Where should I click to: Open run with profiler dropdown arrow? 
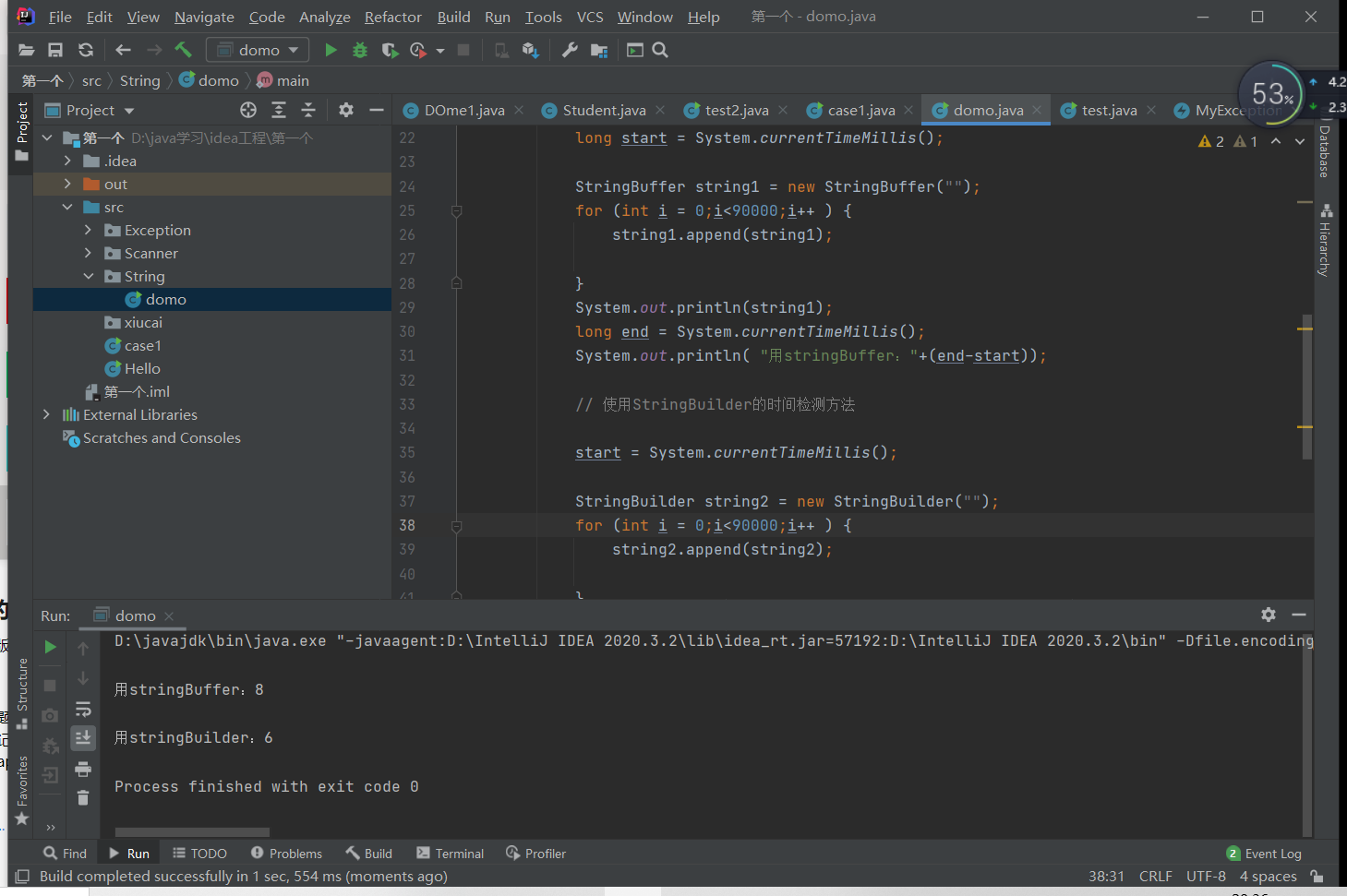point(440,51)
